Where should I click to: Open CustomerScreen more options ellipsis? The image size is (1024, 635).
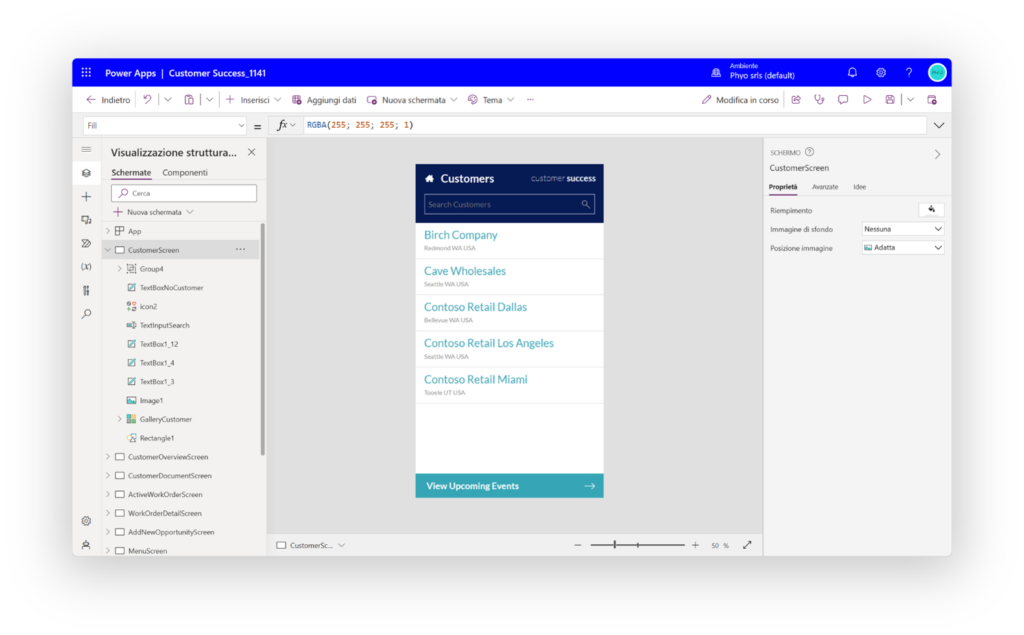click(x=240, y=250)
